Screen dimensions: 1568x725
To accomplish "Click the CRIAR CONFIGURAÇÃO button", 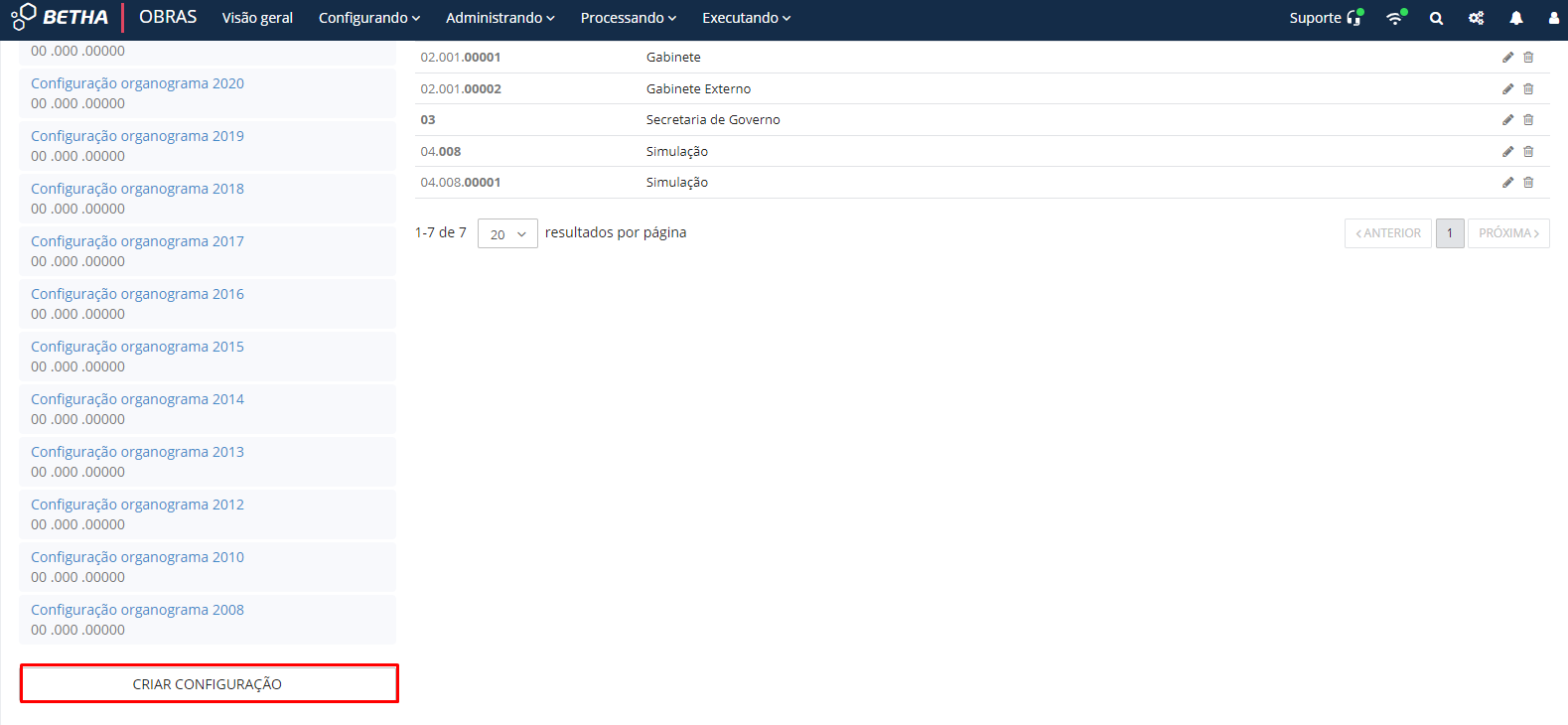I will [x=210, y=684].
